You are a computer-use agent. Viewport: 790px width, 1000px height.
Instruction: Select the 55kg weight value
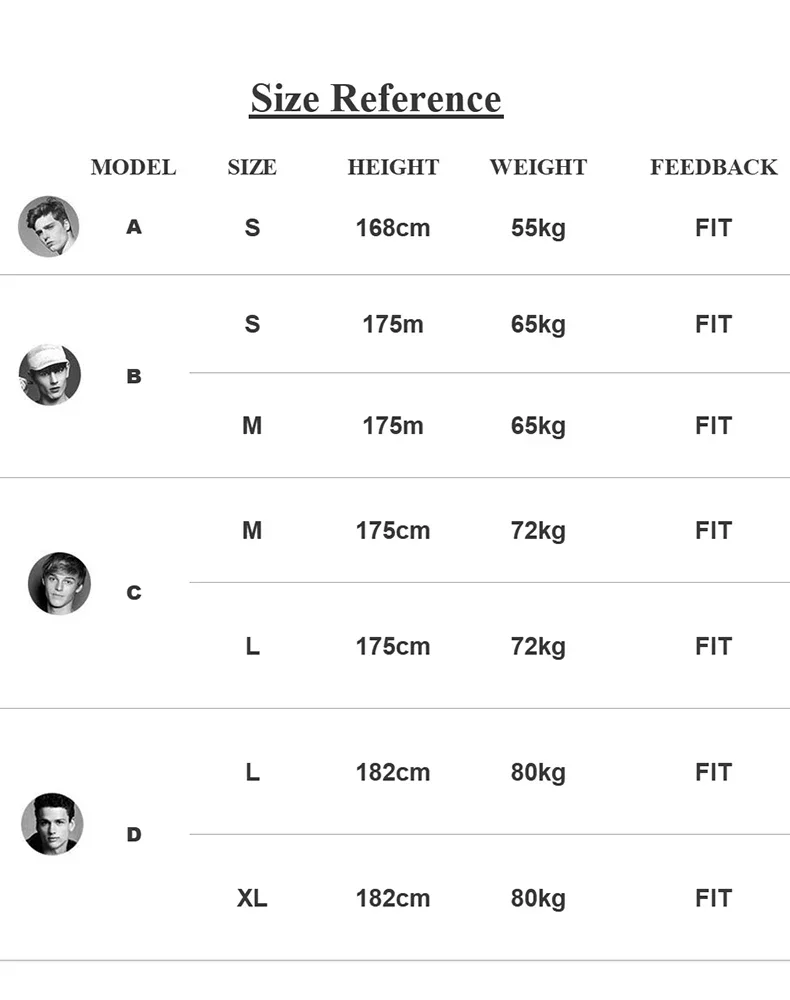click(x=538, y=228)
